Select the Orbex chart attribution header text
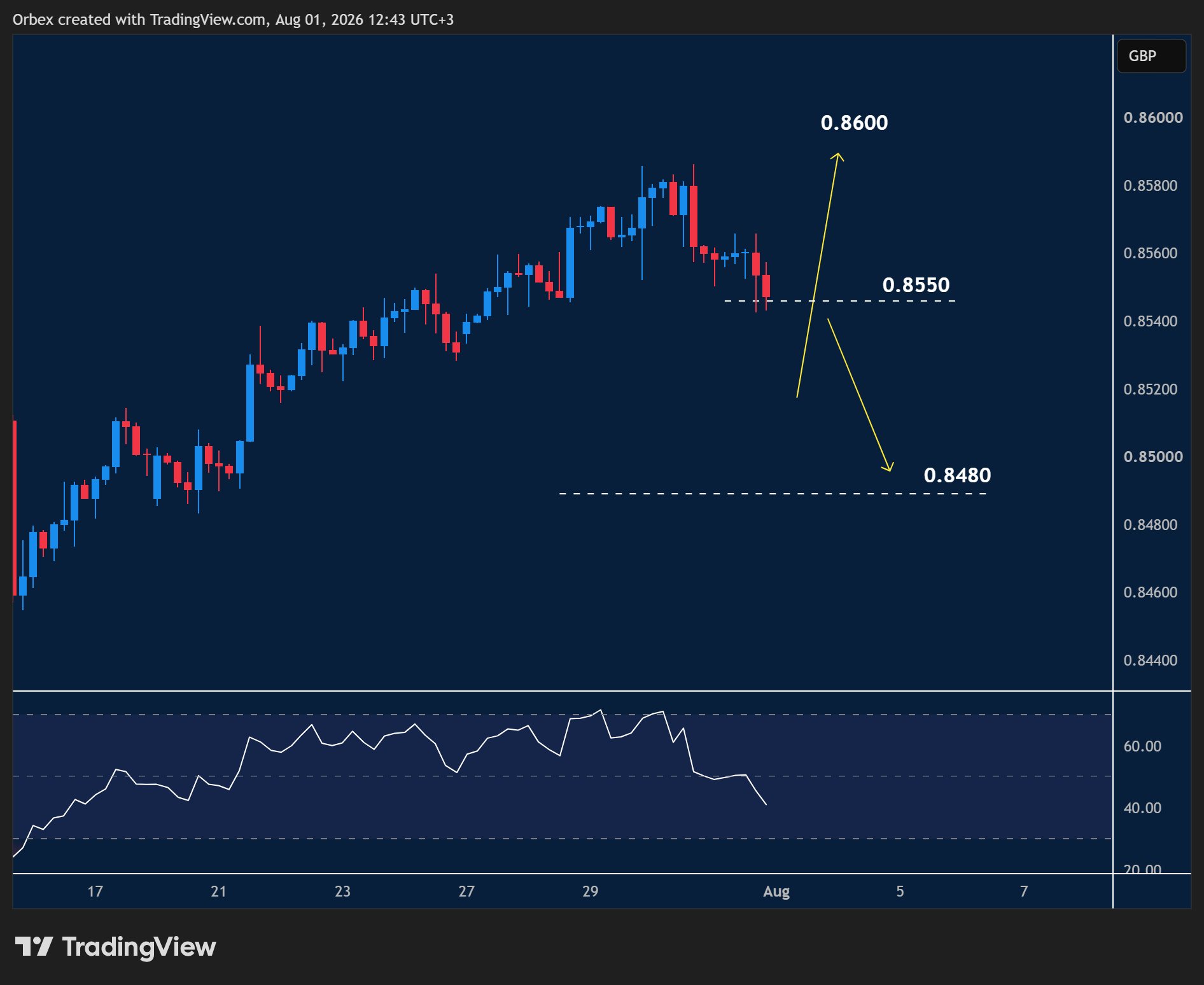 pos(233,20)
